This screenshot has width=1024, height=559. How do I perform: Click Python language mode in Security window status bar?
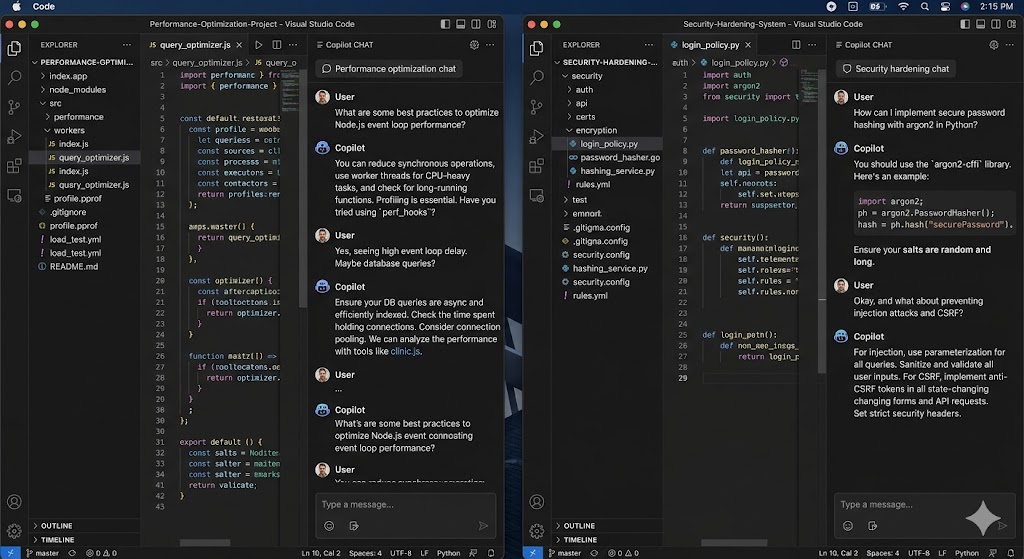[x=967, y=553]
